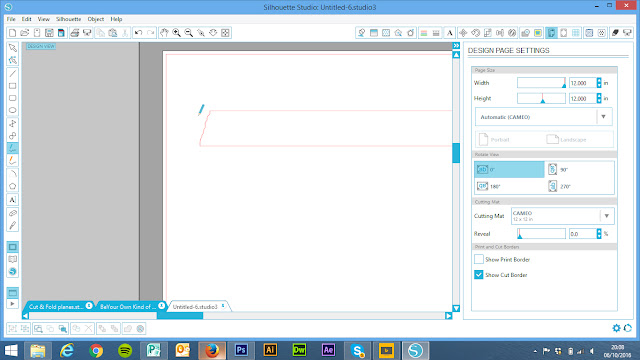
Task: Open the Edit menu
Action: click(27, 19)
